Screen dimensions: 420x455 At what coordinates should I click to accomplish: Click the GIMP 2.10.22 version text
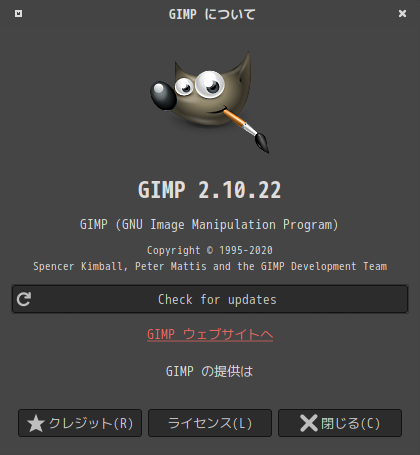[x=210, y=190]
